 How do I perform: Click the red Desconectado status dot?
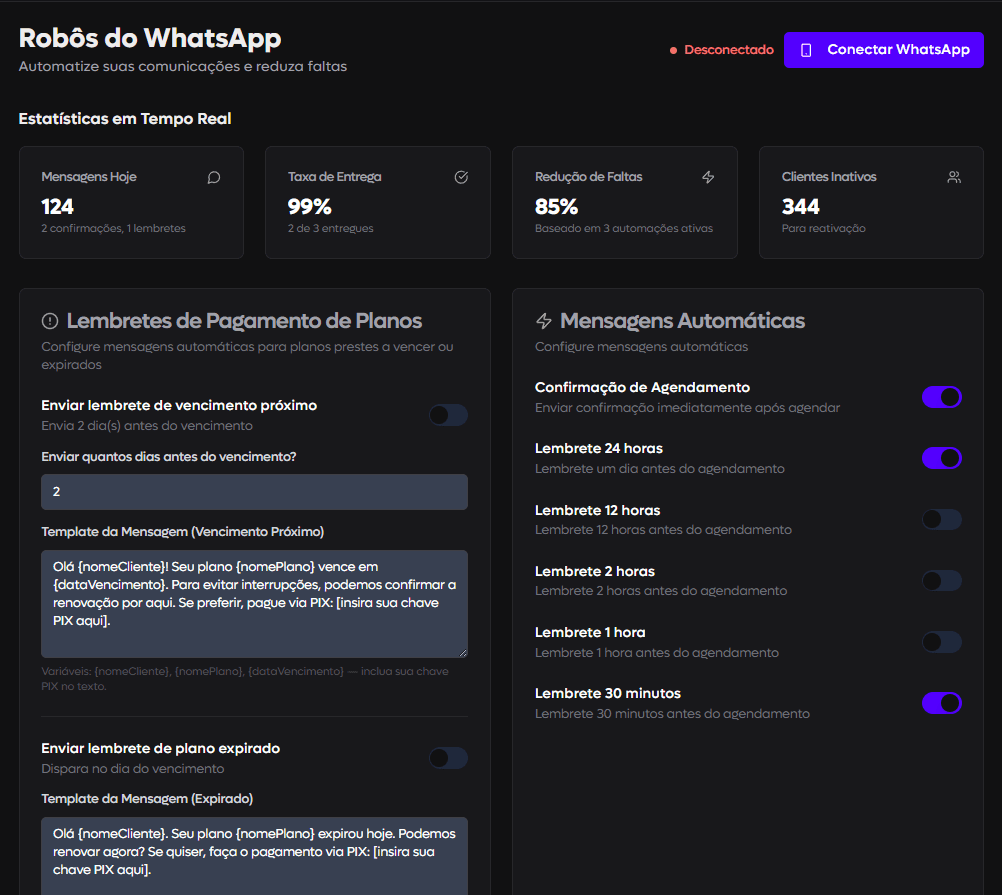(x=673, y=50)
